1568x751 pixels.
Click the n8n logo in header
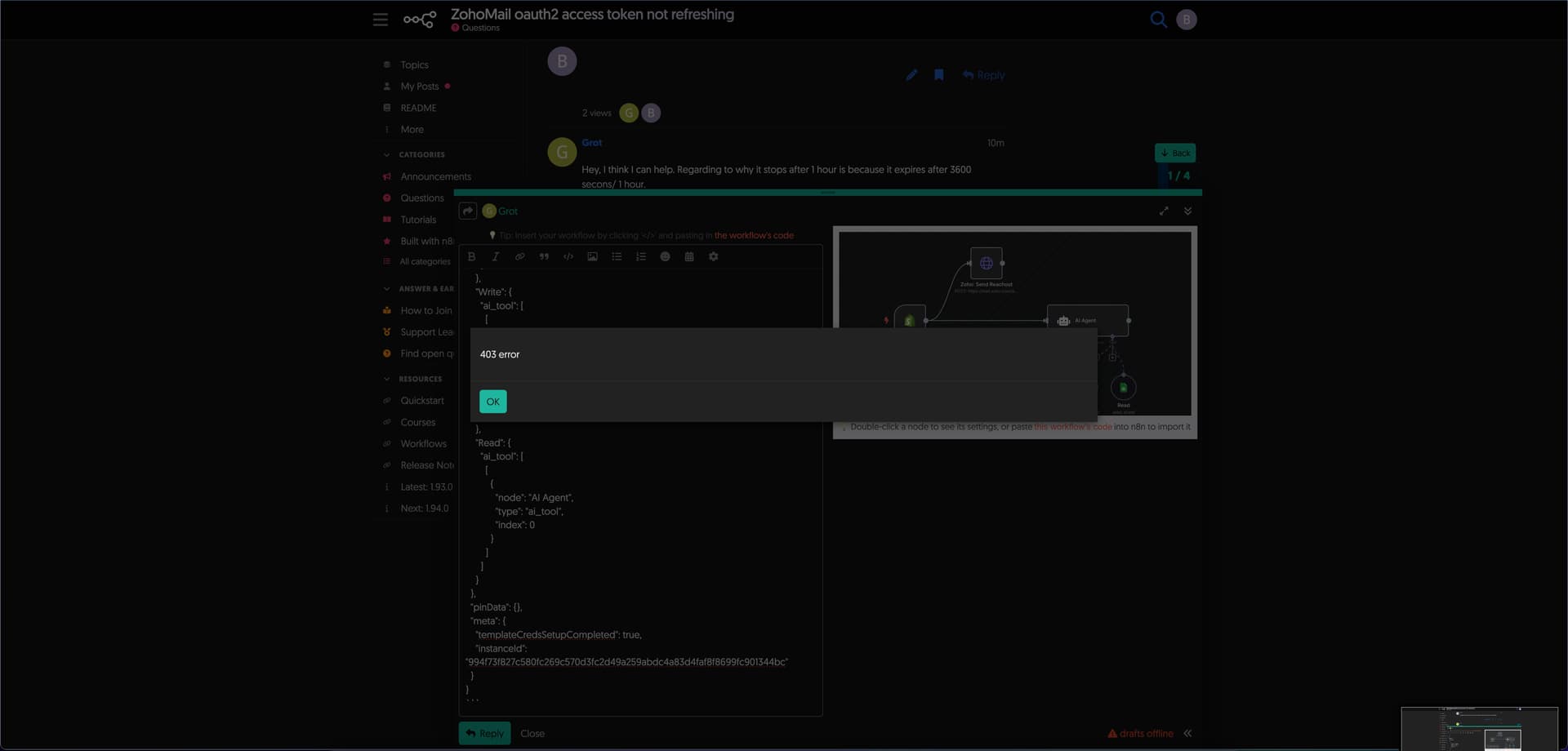tap(420, 20)
